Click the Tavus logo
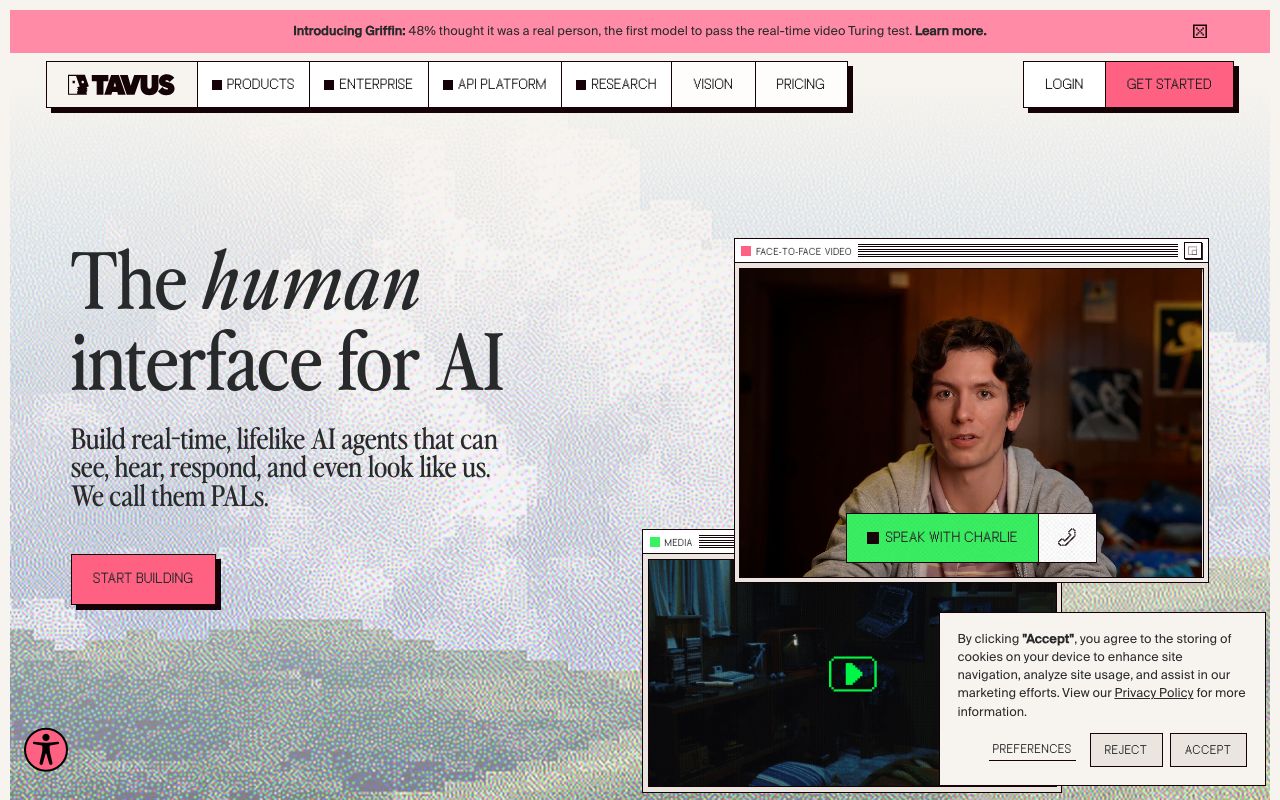 [x=122, y=84]
